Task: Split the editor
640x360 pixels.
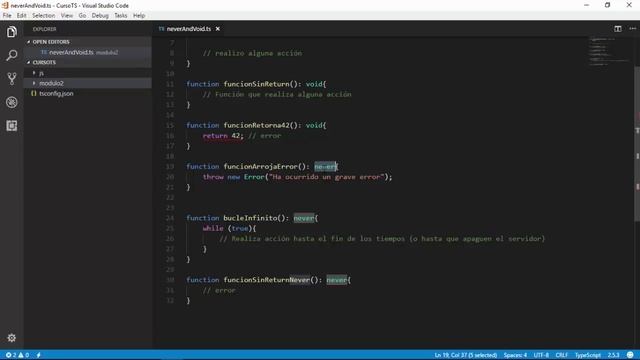Action: tap(618, 29)
